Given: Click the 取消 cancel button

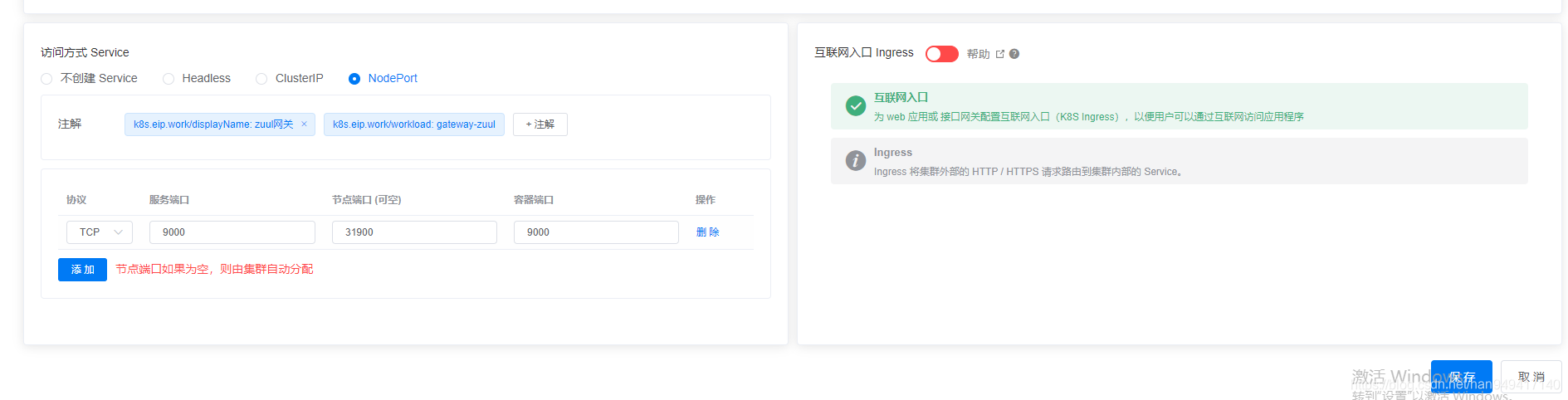Looking at the screenshot, I should tap(1531, 377).
